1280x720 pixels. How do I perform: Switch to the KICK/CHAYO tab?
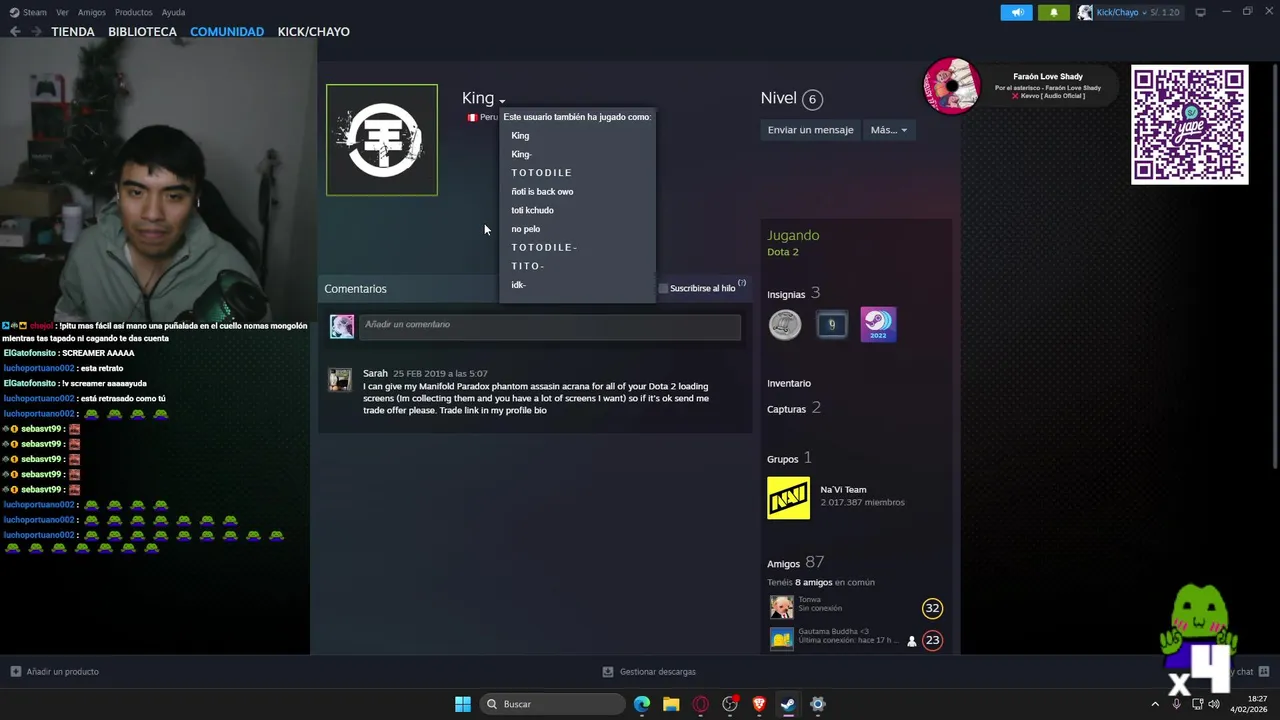313,32
